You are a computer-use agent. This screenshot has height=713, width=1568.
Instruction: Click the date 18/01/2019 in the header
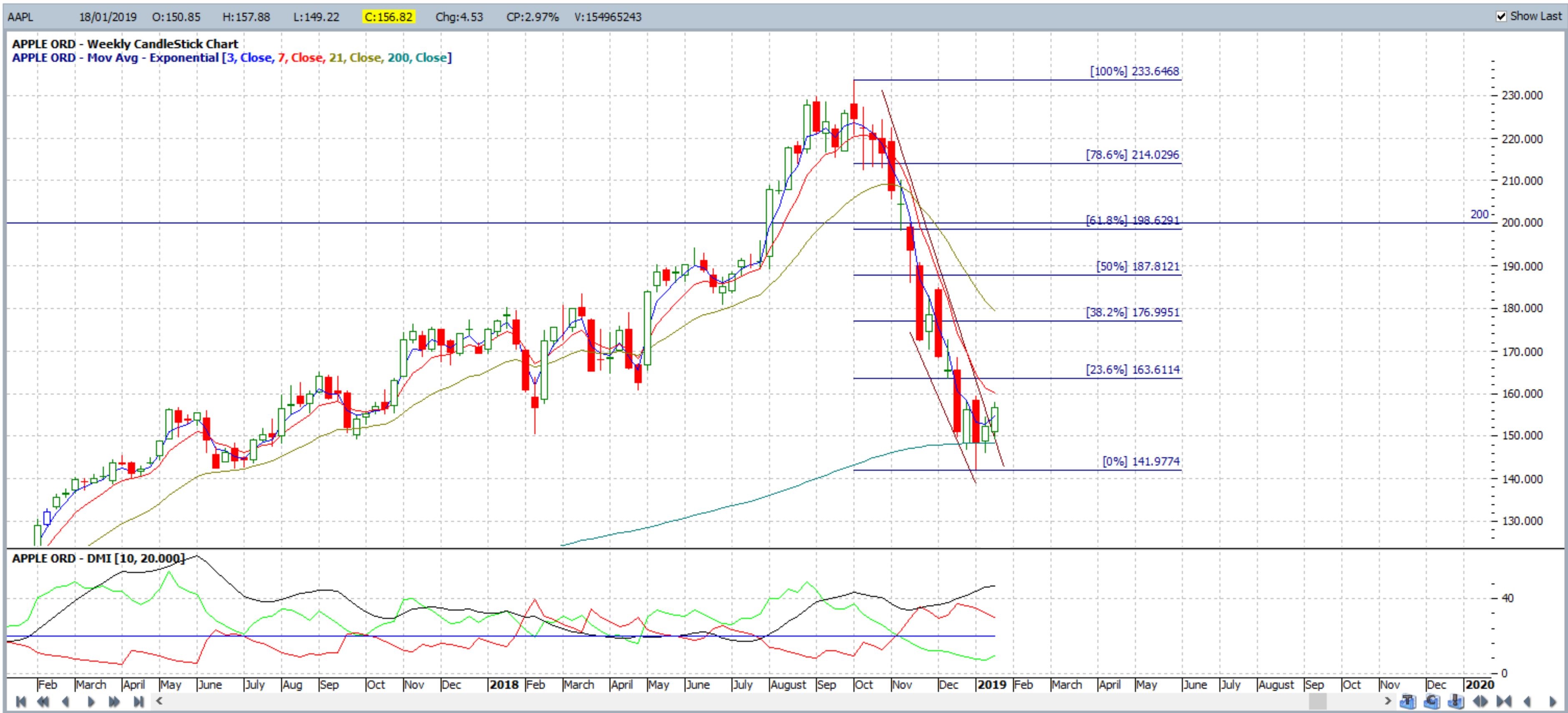coord(108,17)
